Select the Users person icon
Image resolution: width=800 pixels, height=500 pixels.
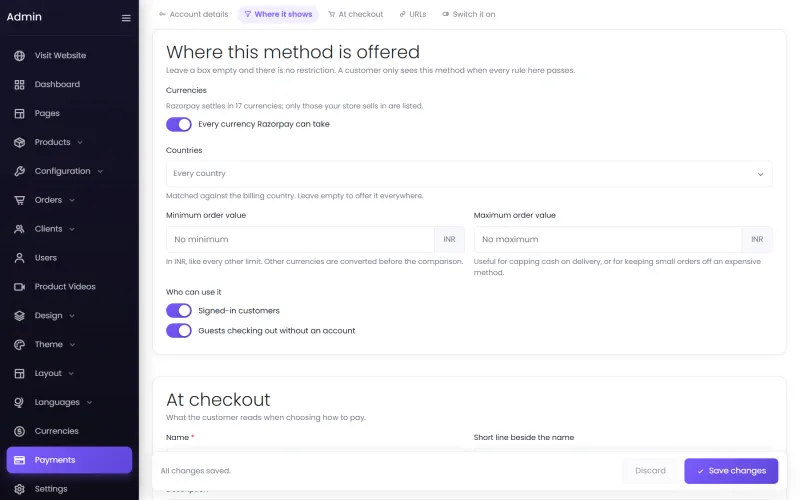[19, 258]
